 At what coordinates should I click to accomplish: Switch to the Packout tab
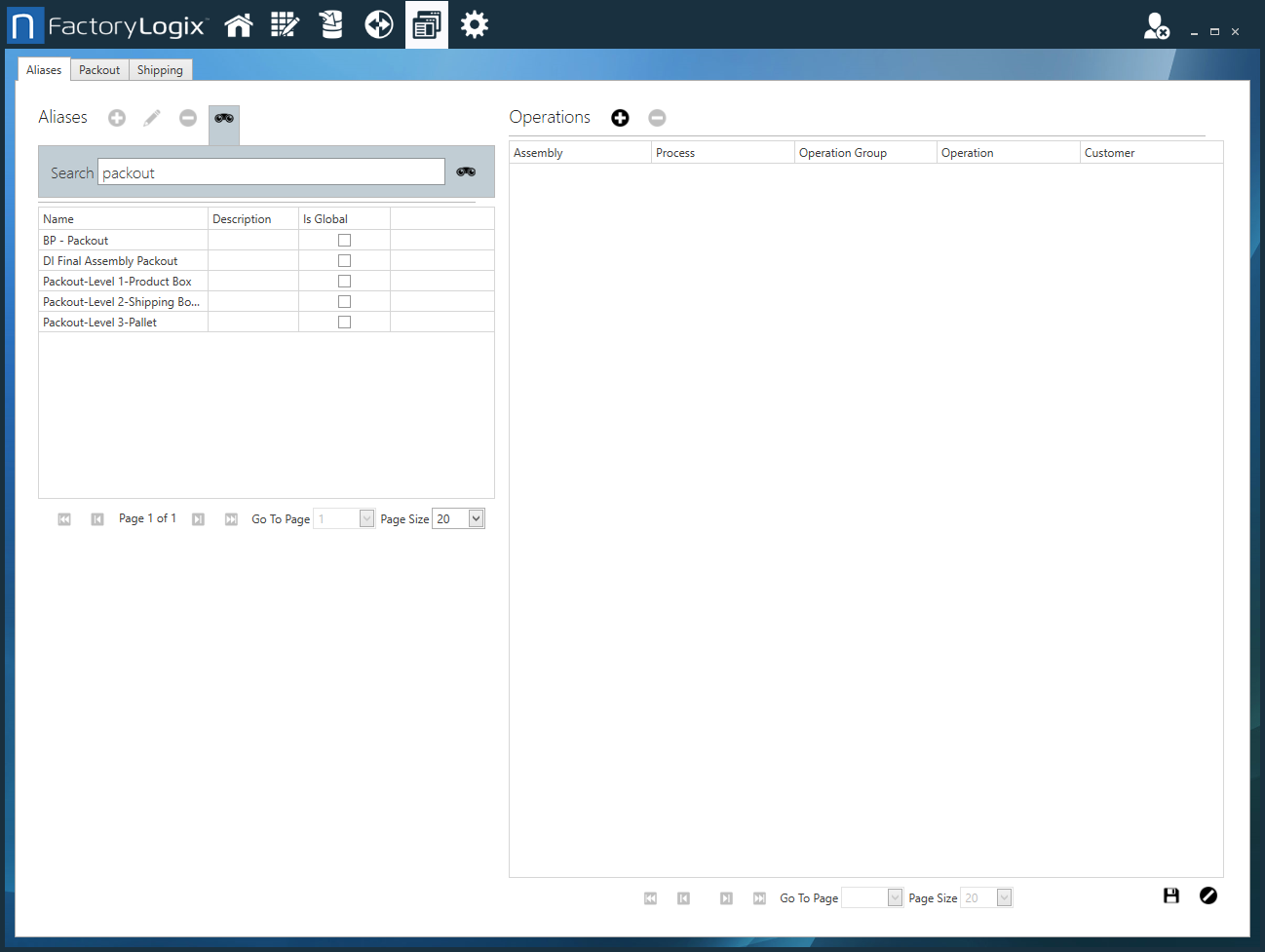[99, 70]
